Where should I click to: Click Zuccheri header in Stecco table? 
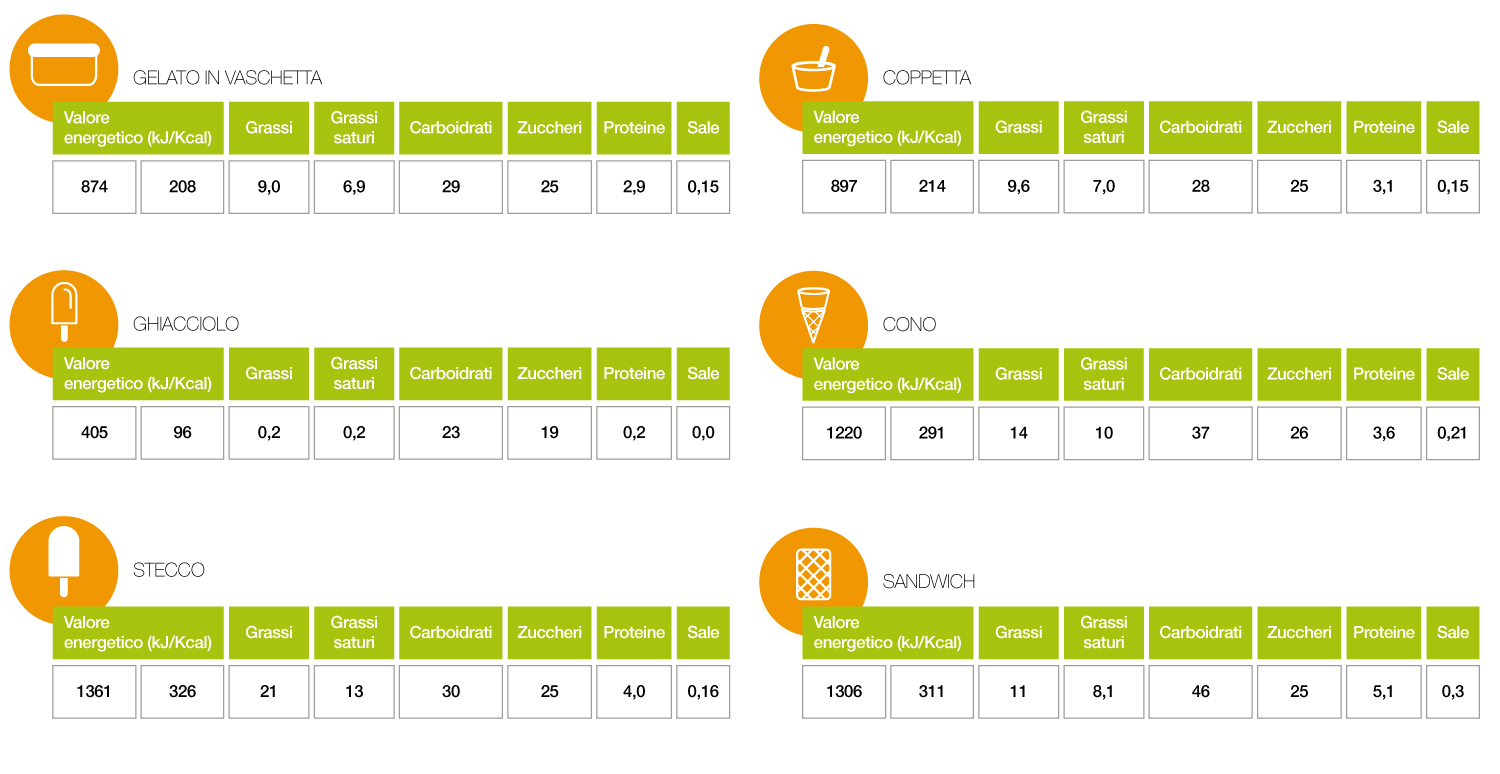click(549, 632)
